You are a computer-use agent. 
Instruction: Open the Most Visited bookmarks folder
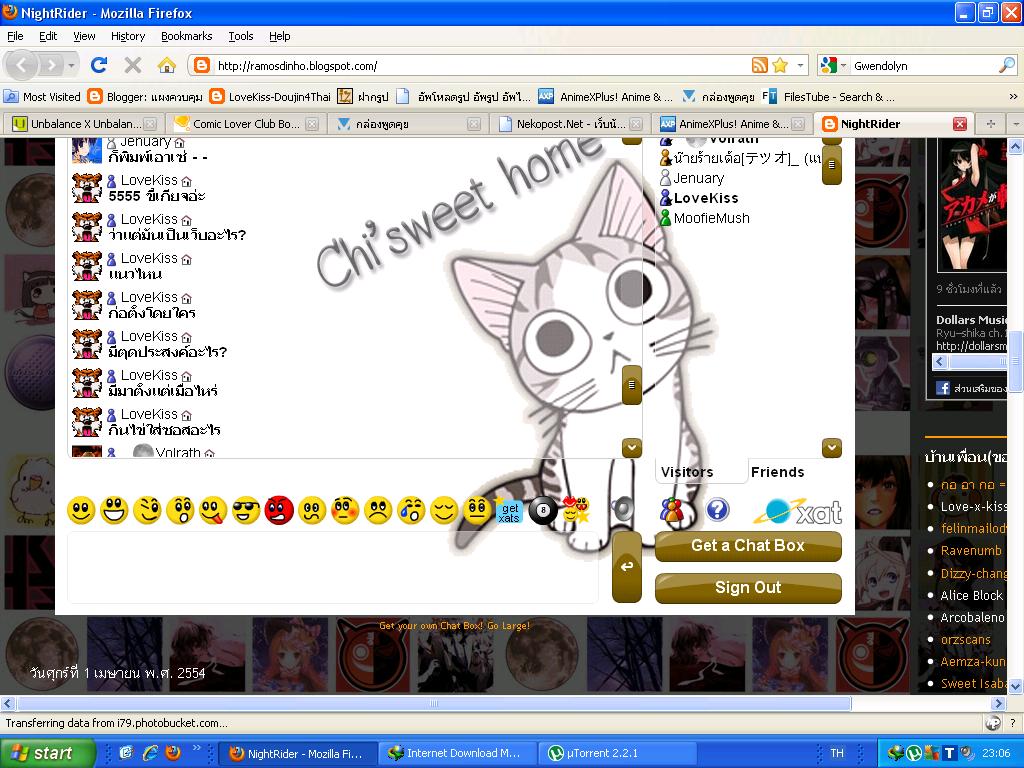tap(42, 97)
